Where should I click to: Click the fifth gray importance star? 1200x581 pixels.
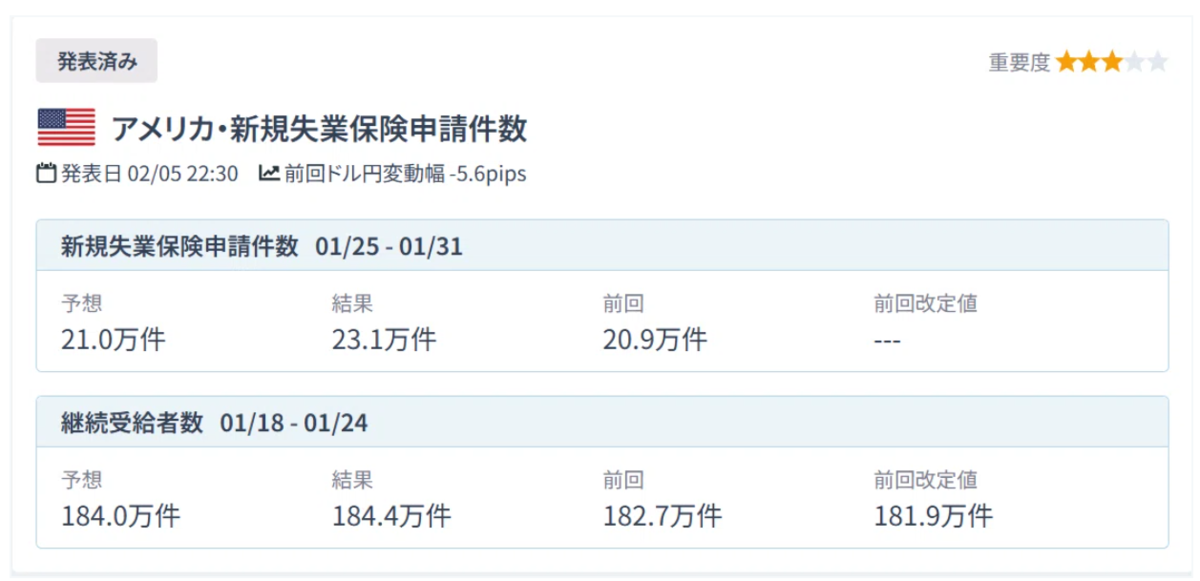(x=1158, y=62)
